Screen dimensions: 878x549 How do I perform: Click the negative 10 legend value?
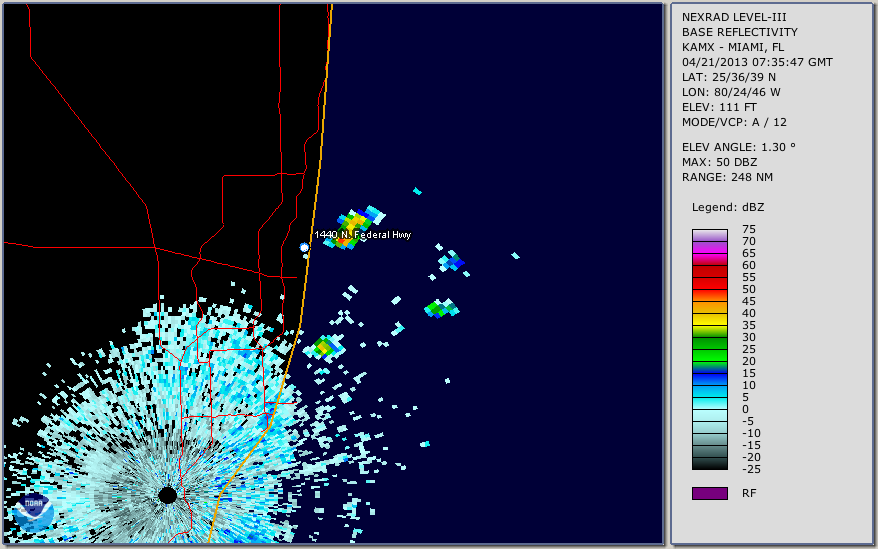[x=751, y=434]
